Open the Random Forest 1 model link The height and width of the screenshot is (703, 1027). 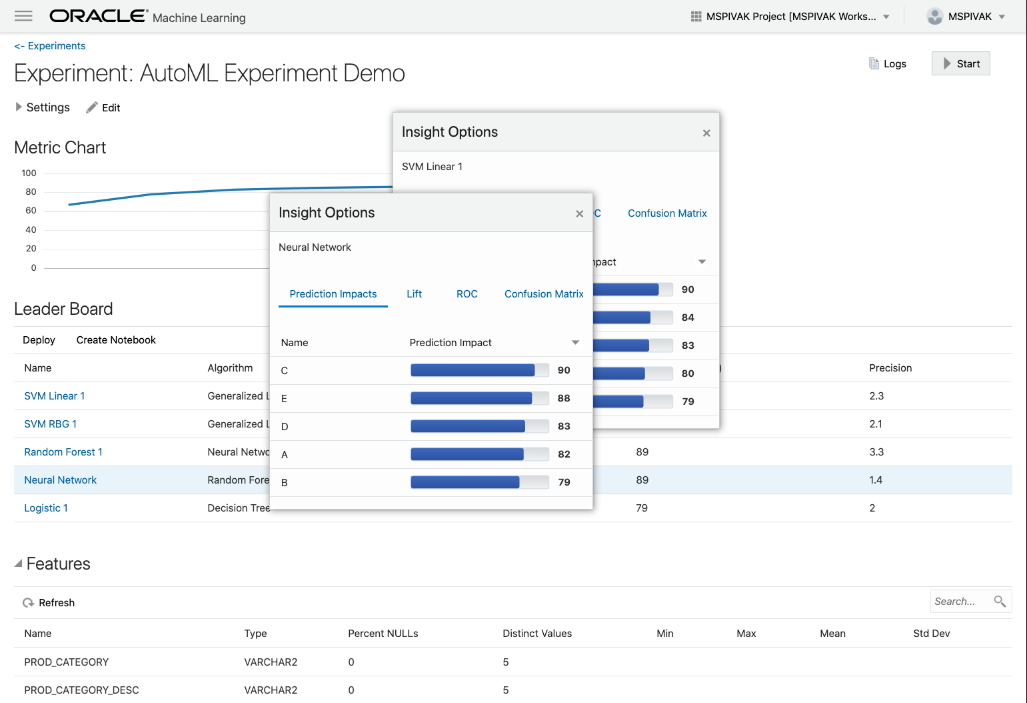(63, 452)
